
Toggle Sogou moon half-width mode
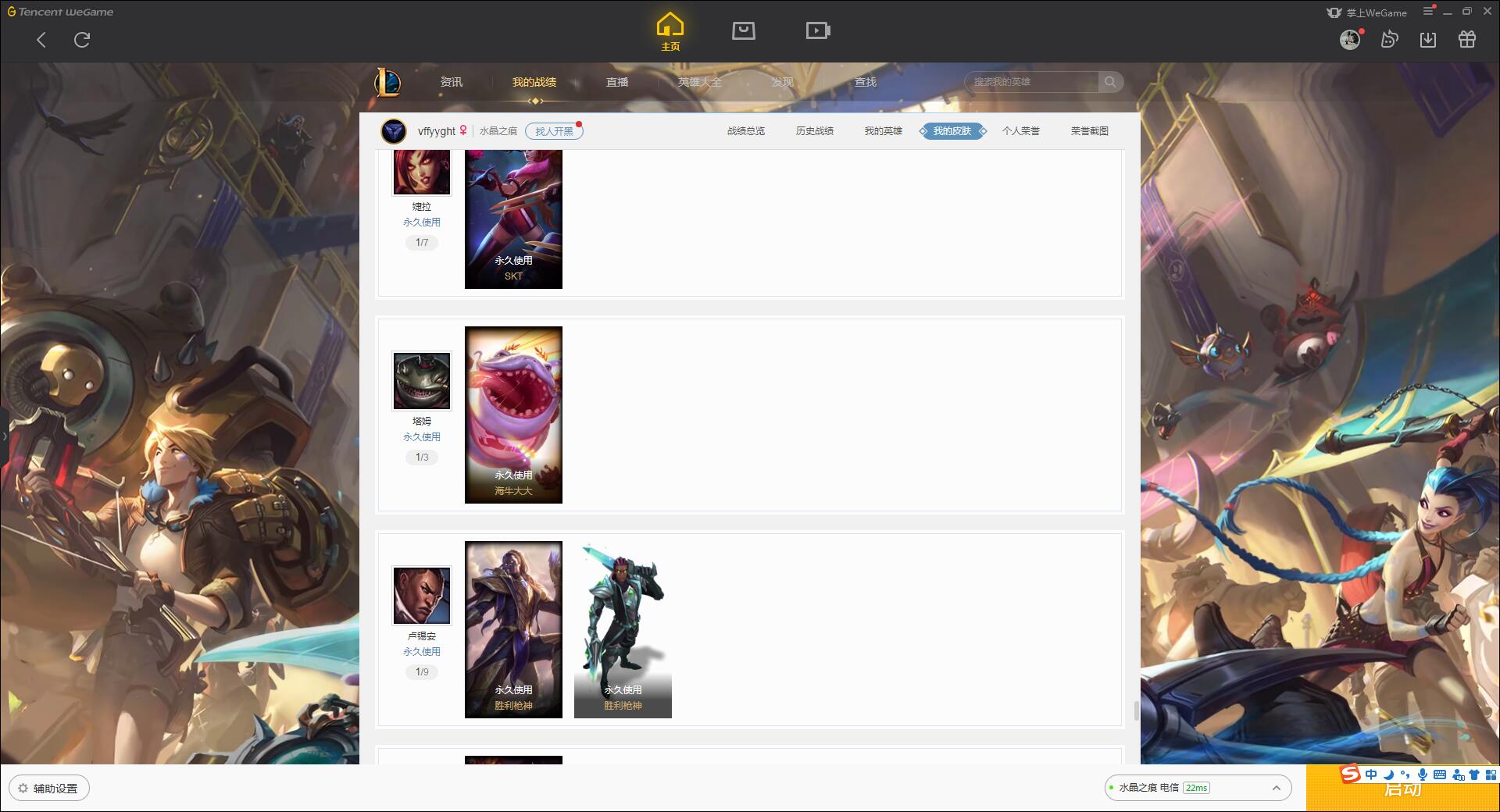(x=1388, y=775)
